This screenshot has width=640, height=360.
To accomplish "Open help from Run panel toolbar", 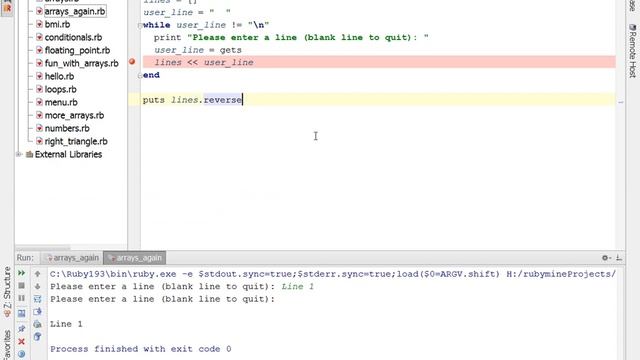I will point(22,354).
